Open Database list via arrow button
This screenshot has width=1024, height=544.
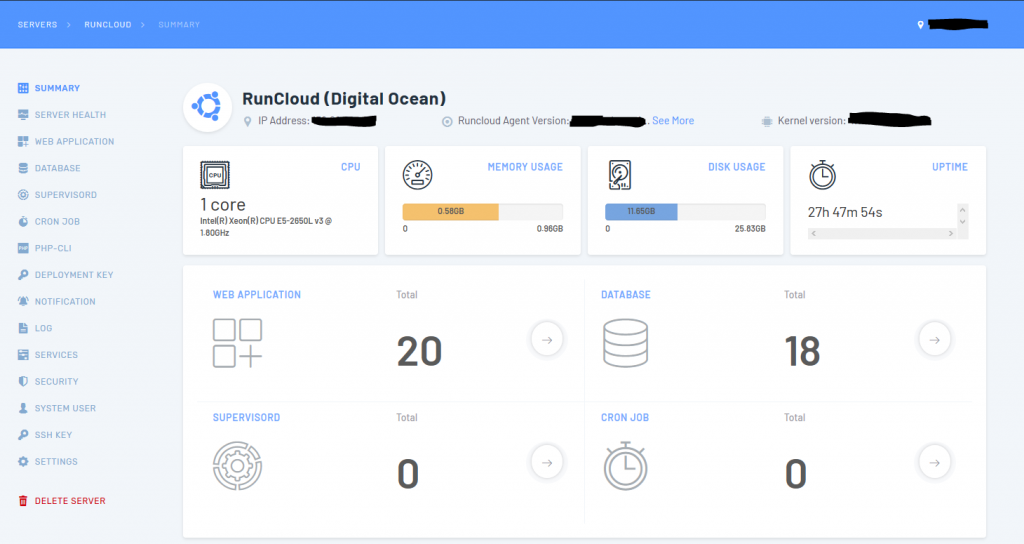click(x=934, y=339)
